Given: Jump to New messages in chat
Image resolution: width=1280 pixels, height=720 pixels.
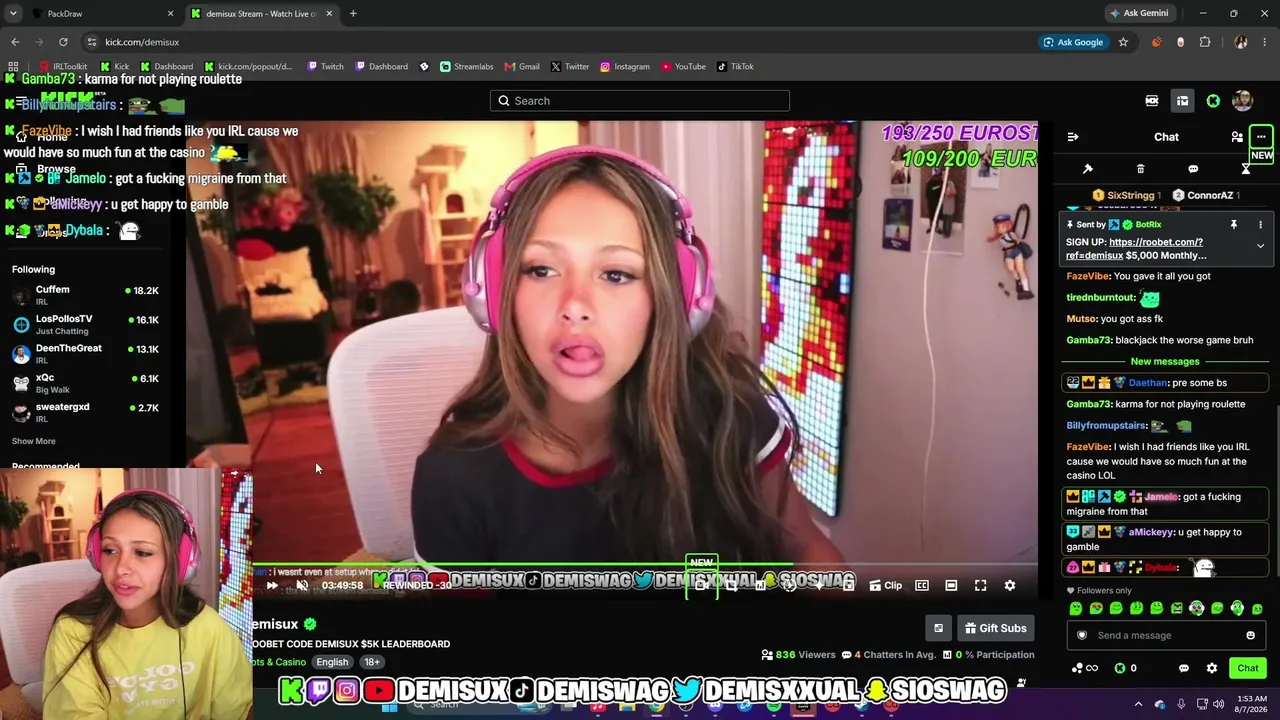Looking at the screenshot, I should click(x=1165, y=362).
